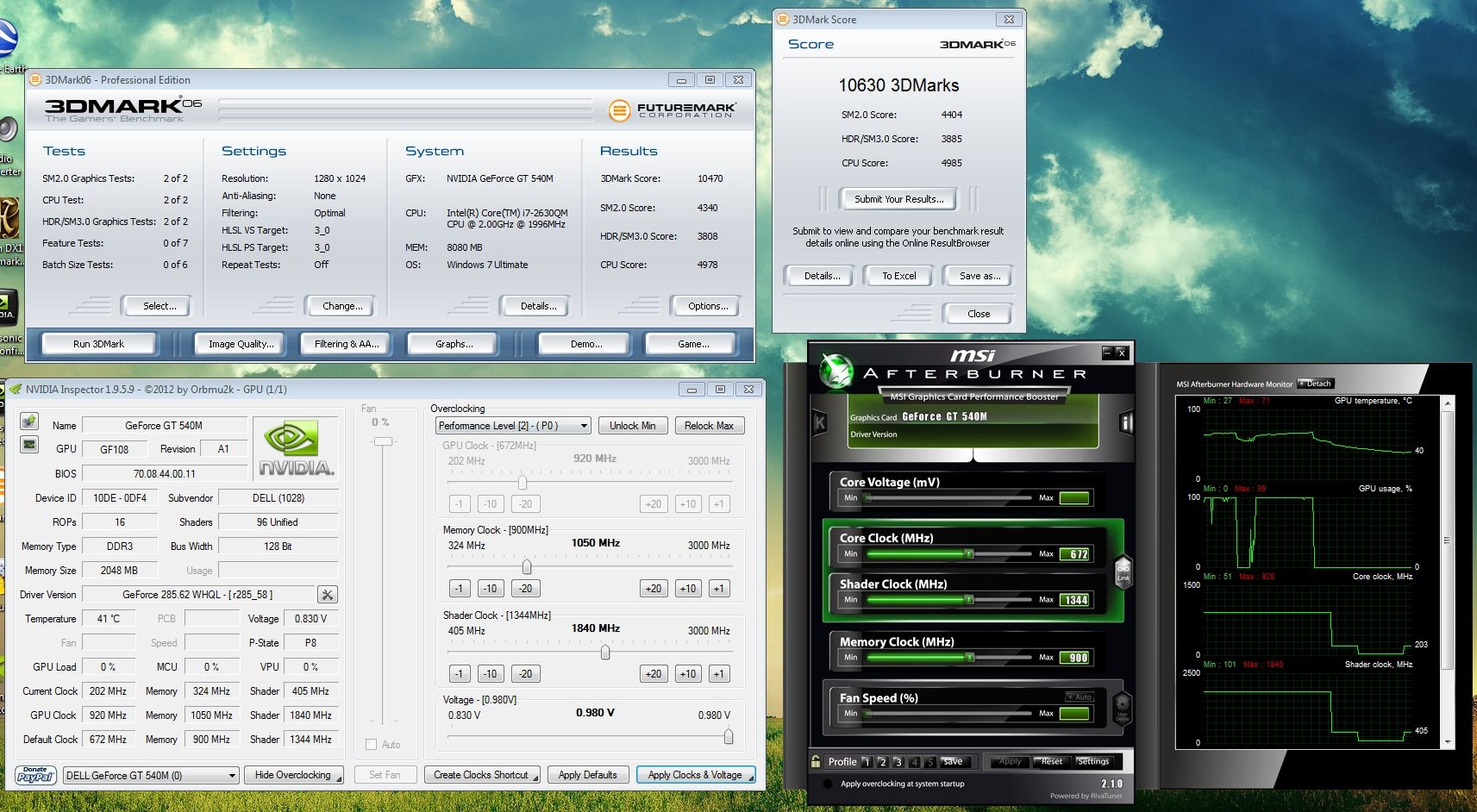Click the profile lock padlock icon
This screenshot has height=812, width=1477.
[816, 761]
